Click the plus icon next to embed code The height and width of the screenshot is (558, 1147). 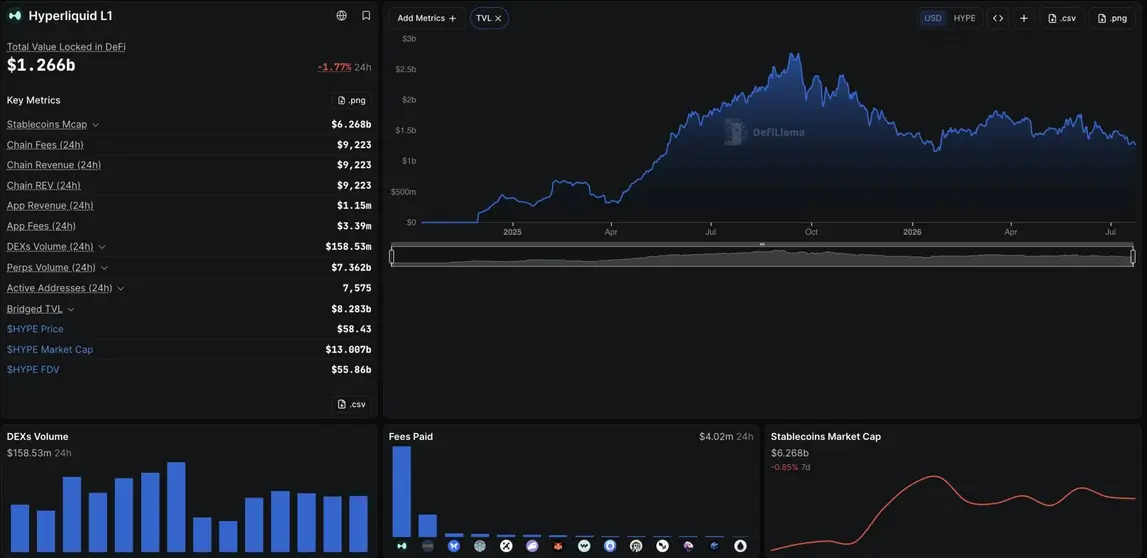point(1023,18)
